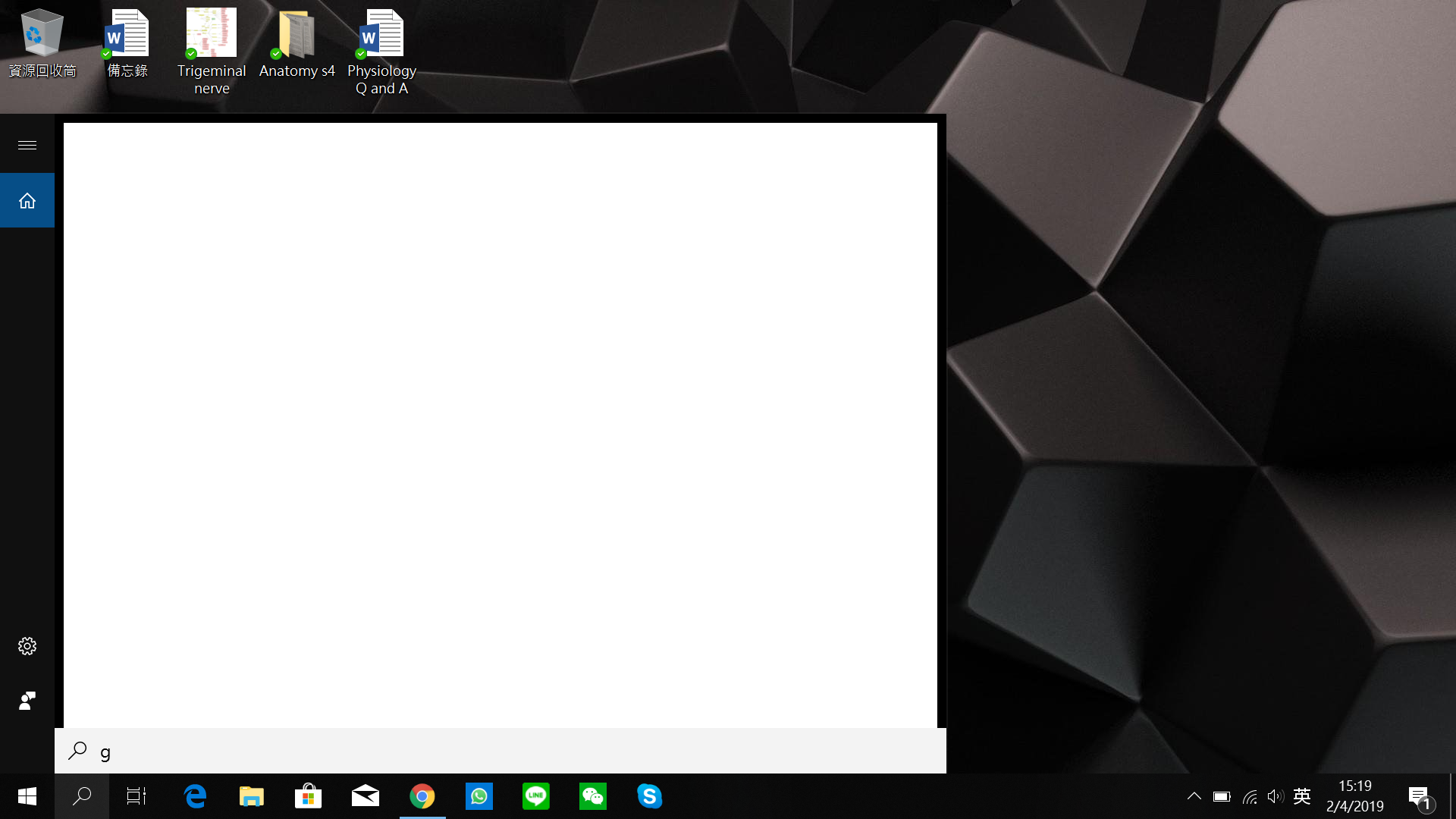Open LINE app from taskbar
Viewport: 1456px width, 819px height.
(x=536, y=796)
